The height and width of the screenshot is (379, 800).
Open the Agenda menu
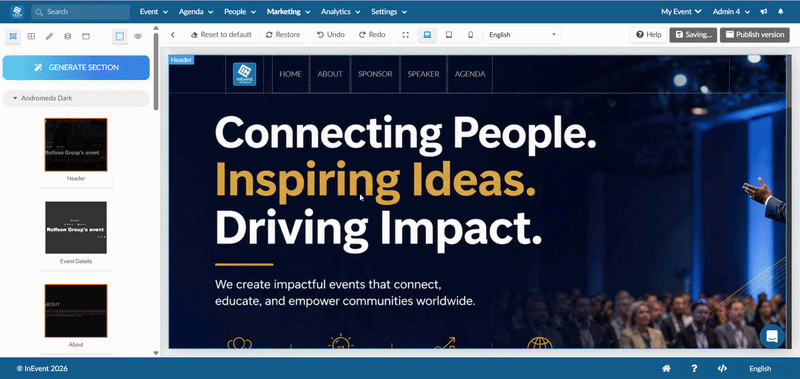click(196, 12)
